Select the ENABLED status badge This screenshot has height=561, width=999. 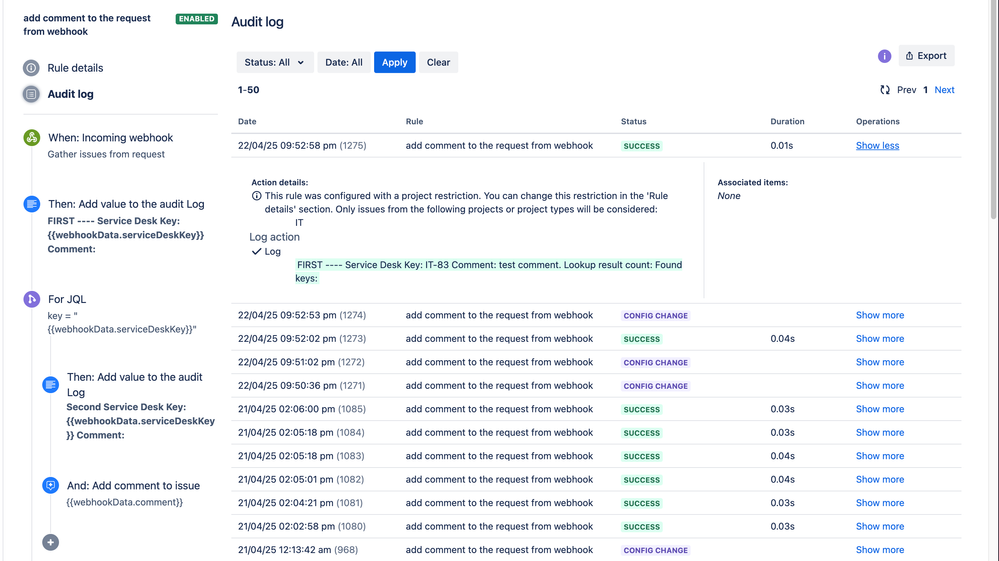point(197,19)
